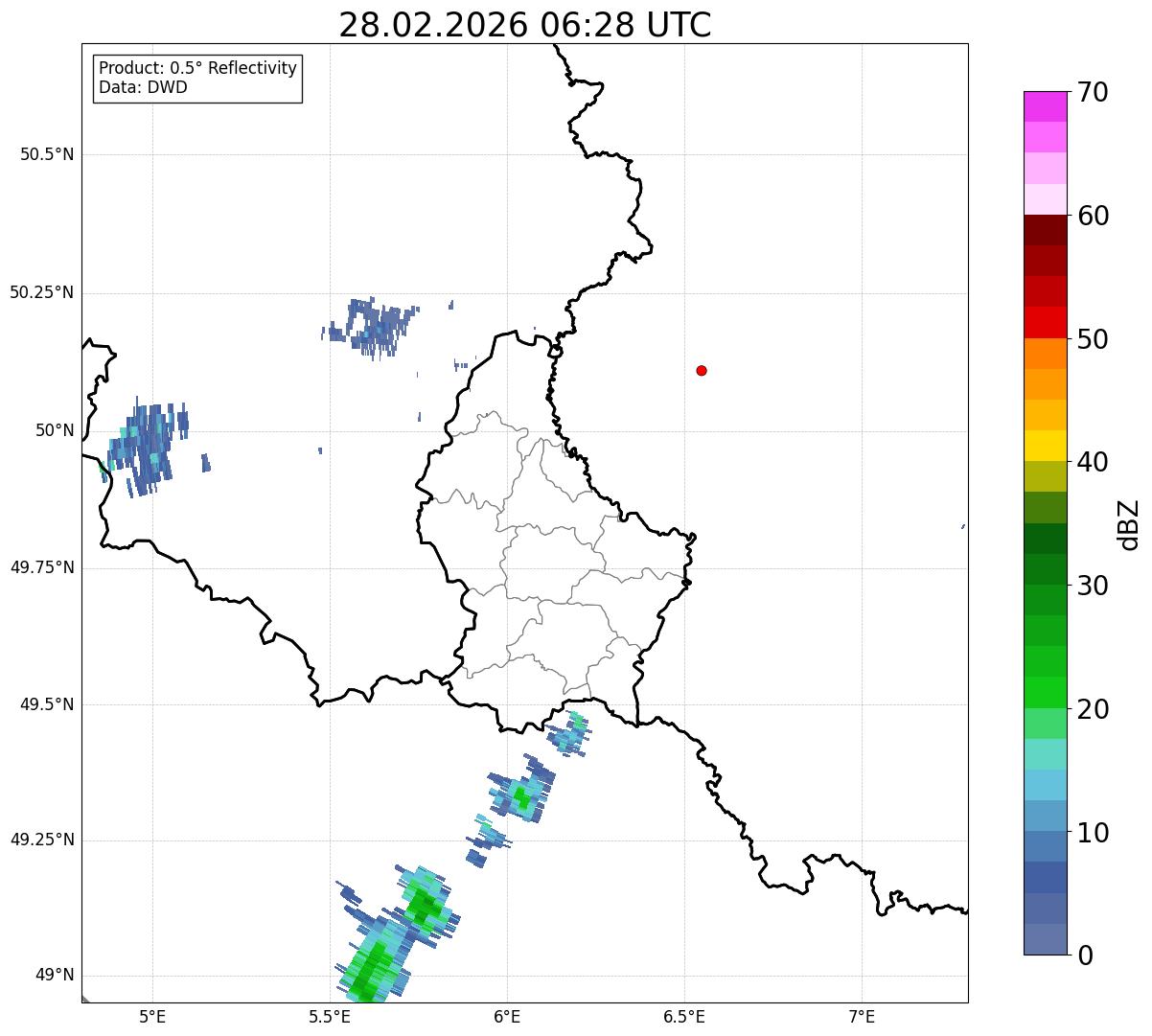Image resolution: width=1152 pixels, height=1036 pixels.
Task: Click the 40 tick label on colorbar
Action: click(x=1093, y=462)
